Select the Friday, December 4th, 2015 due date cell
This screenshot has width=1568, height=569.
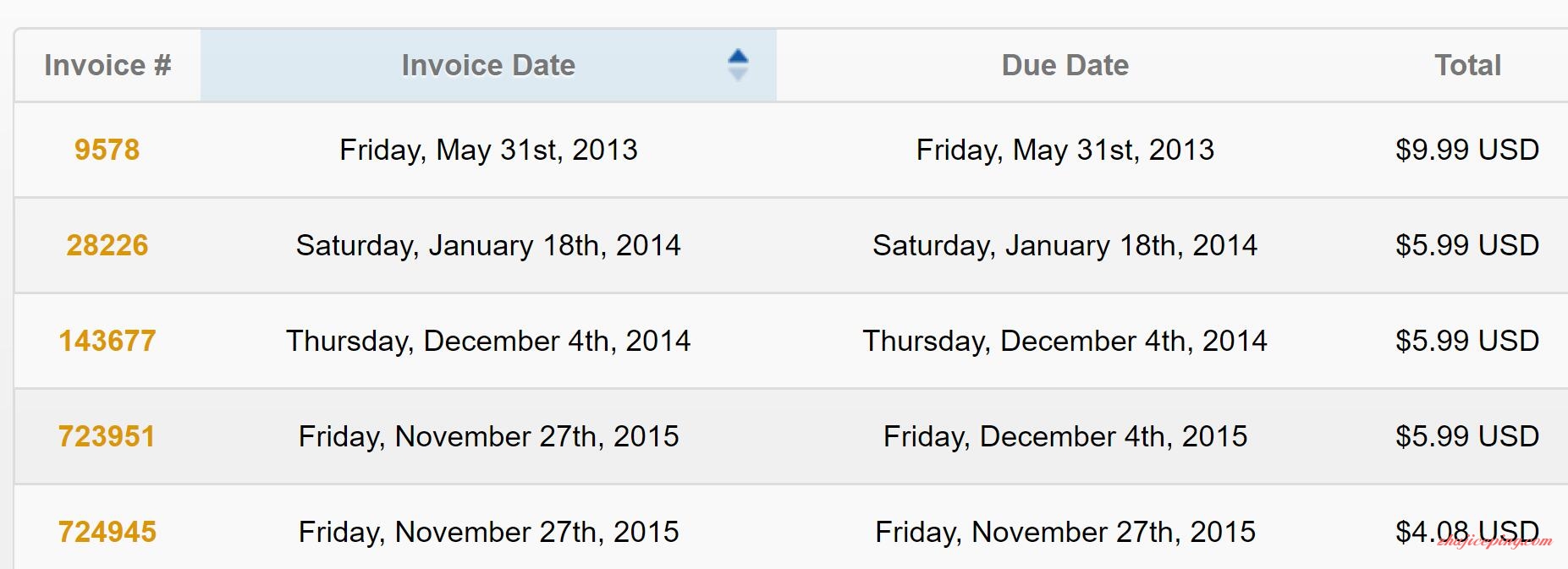coord(1065,436)
